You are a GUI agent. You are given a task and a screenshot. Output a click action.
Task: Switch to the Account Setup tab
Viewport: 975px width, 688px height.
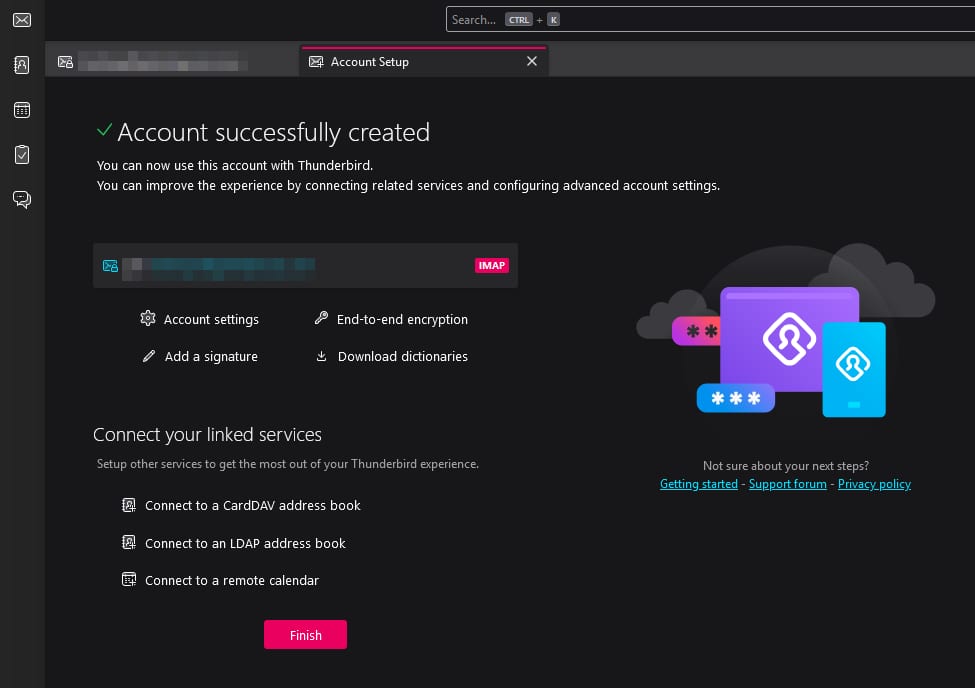tap(370, 62)
